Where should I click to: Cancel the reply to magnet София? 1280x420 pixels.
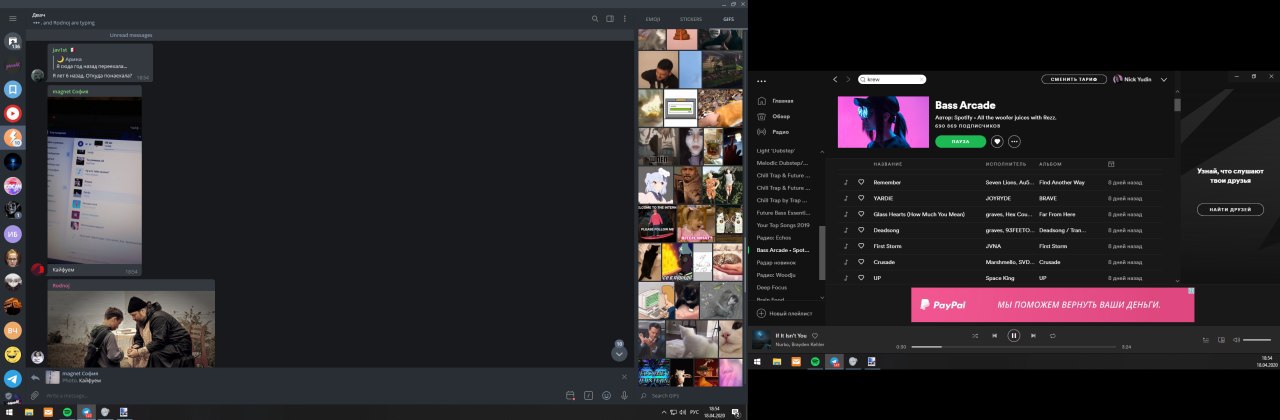(625, 377)
